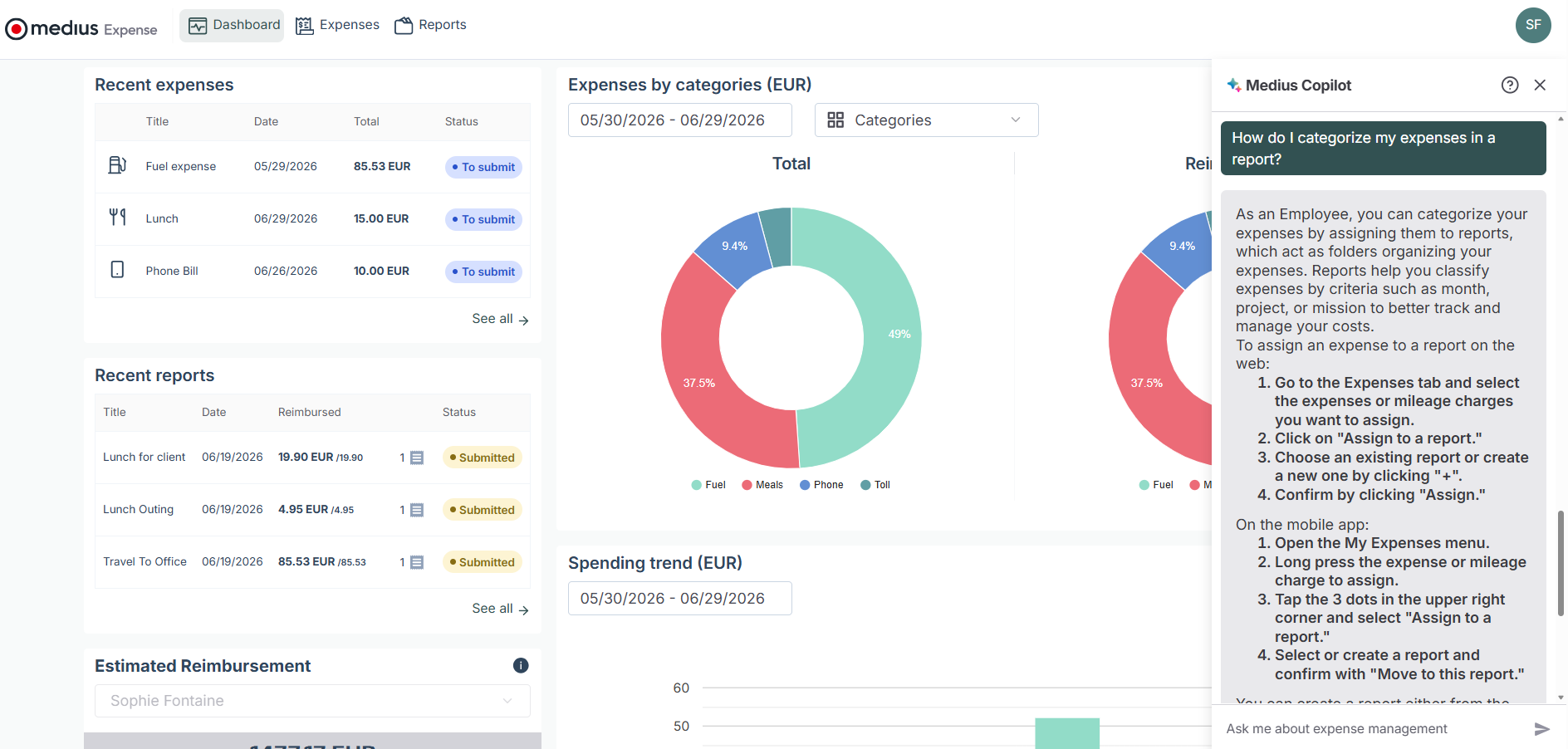
Task: Expand the Sophie Fontaine dropdown
Action: (312, 701)
